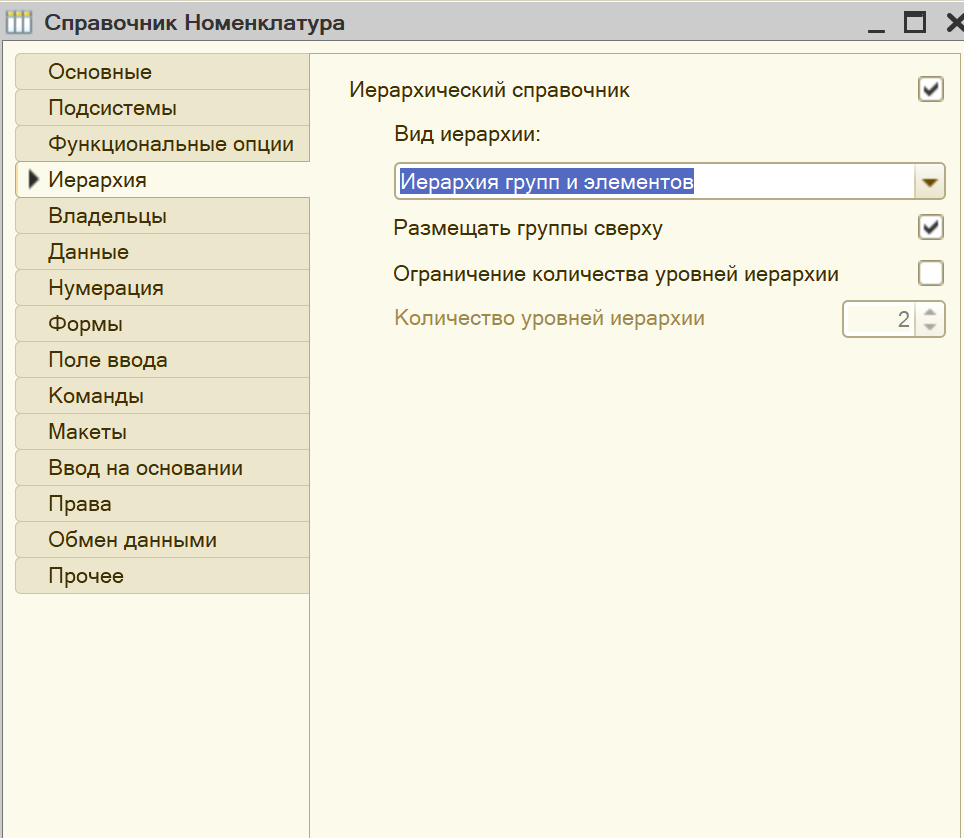Switch to Нумерация tab
The image size is (964, 838).
[x=162, y=288]
